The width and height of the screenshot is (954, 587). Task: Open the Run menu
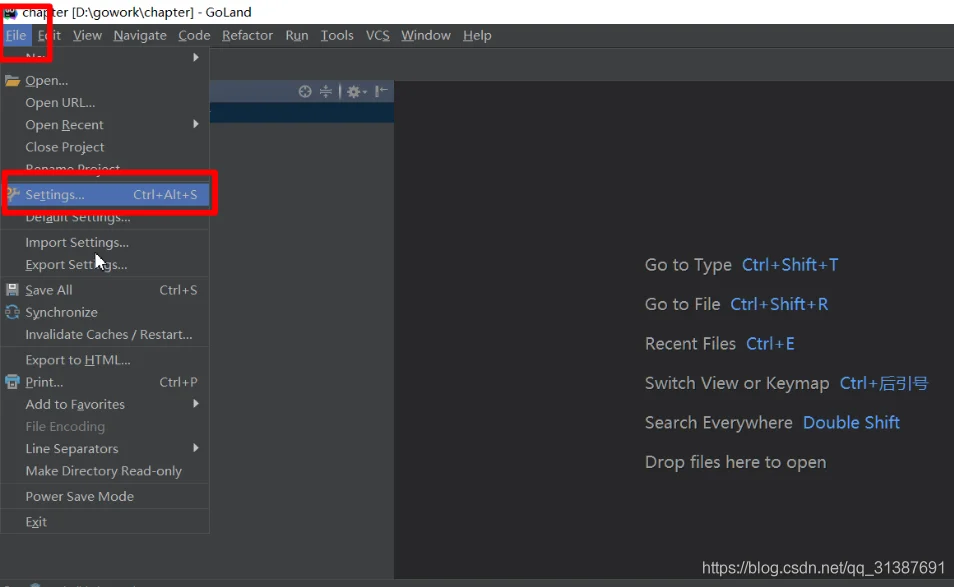click(297, 35)
